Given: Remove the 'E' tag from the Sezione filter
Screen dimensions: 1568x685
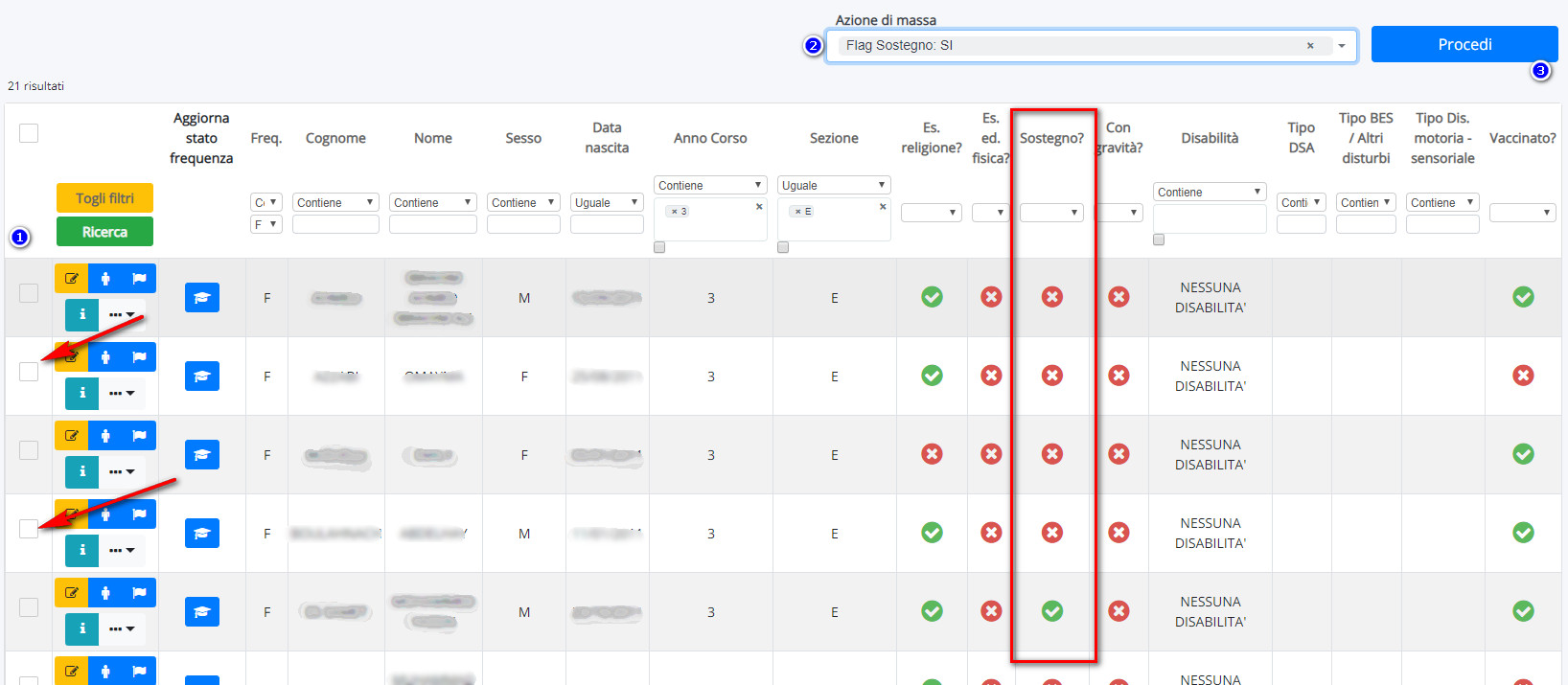Looking at the screenshot, I should (797, 212).
